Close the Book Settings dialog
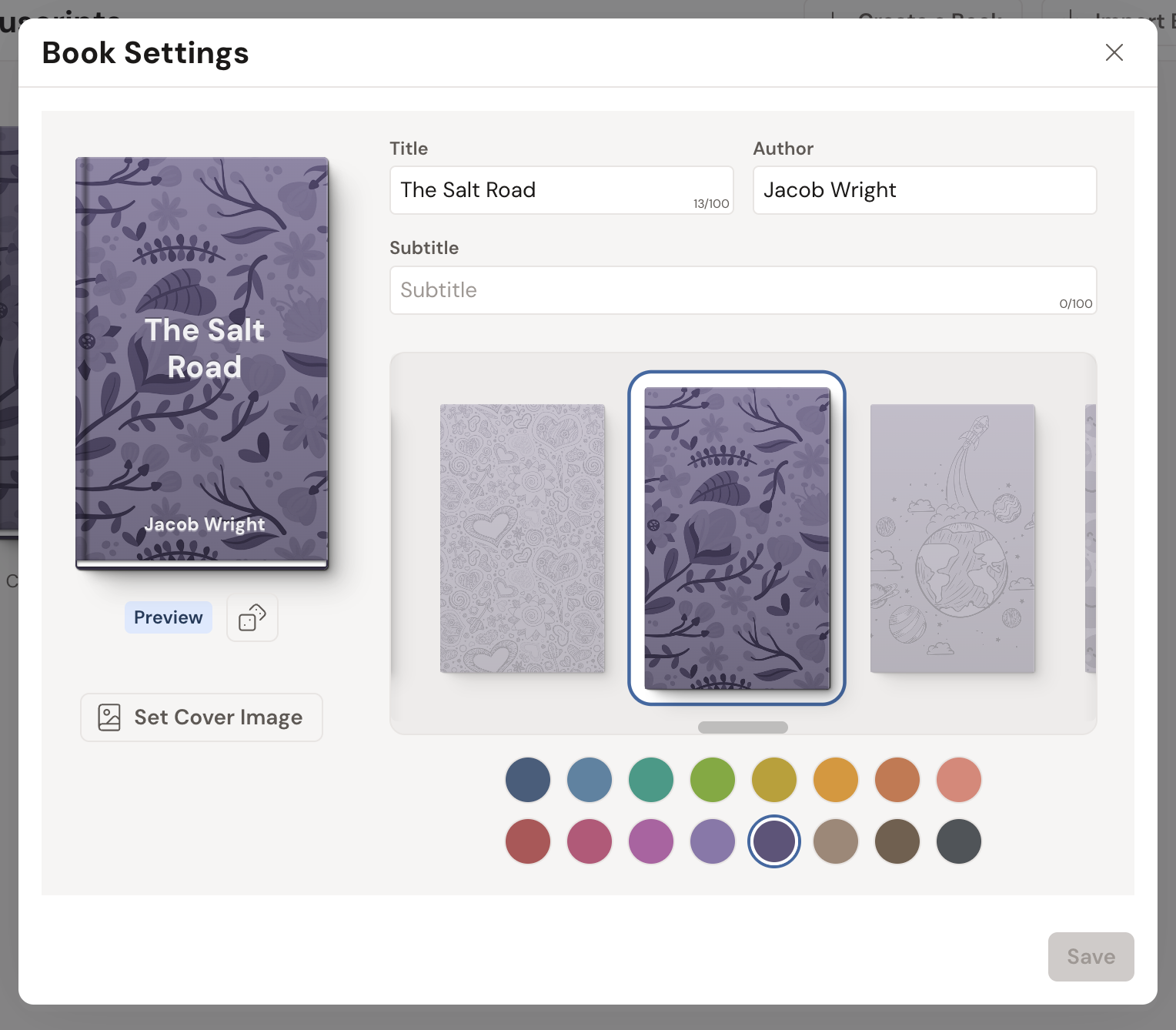The height and width of the screenshot is (1030, 1176). pos(1114,52)
